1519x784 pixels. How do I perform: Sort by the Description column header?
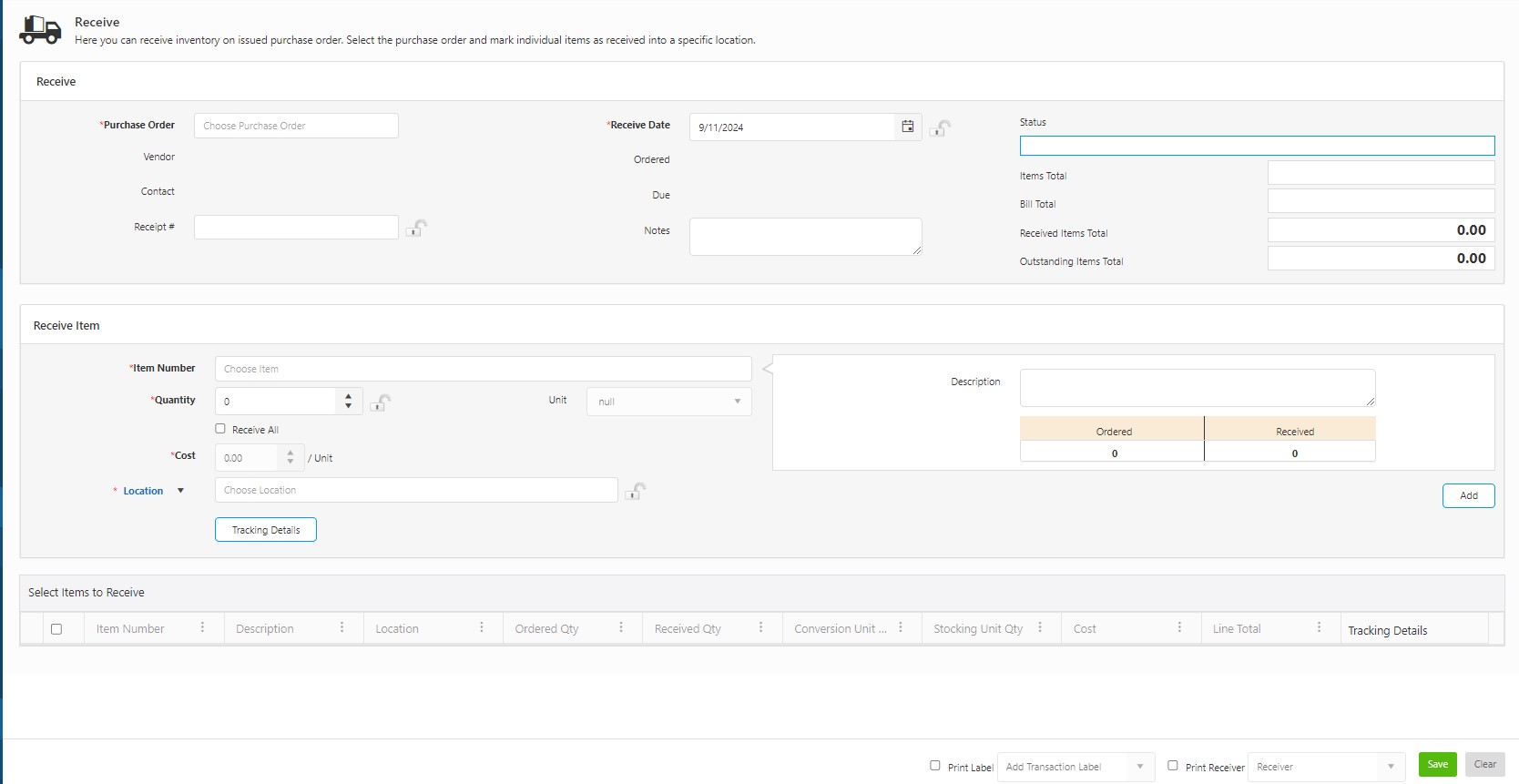(265, 628)
